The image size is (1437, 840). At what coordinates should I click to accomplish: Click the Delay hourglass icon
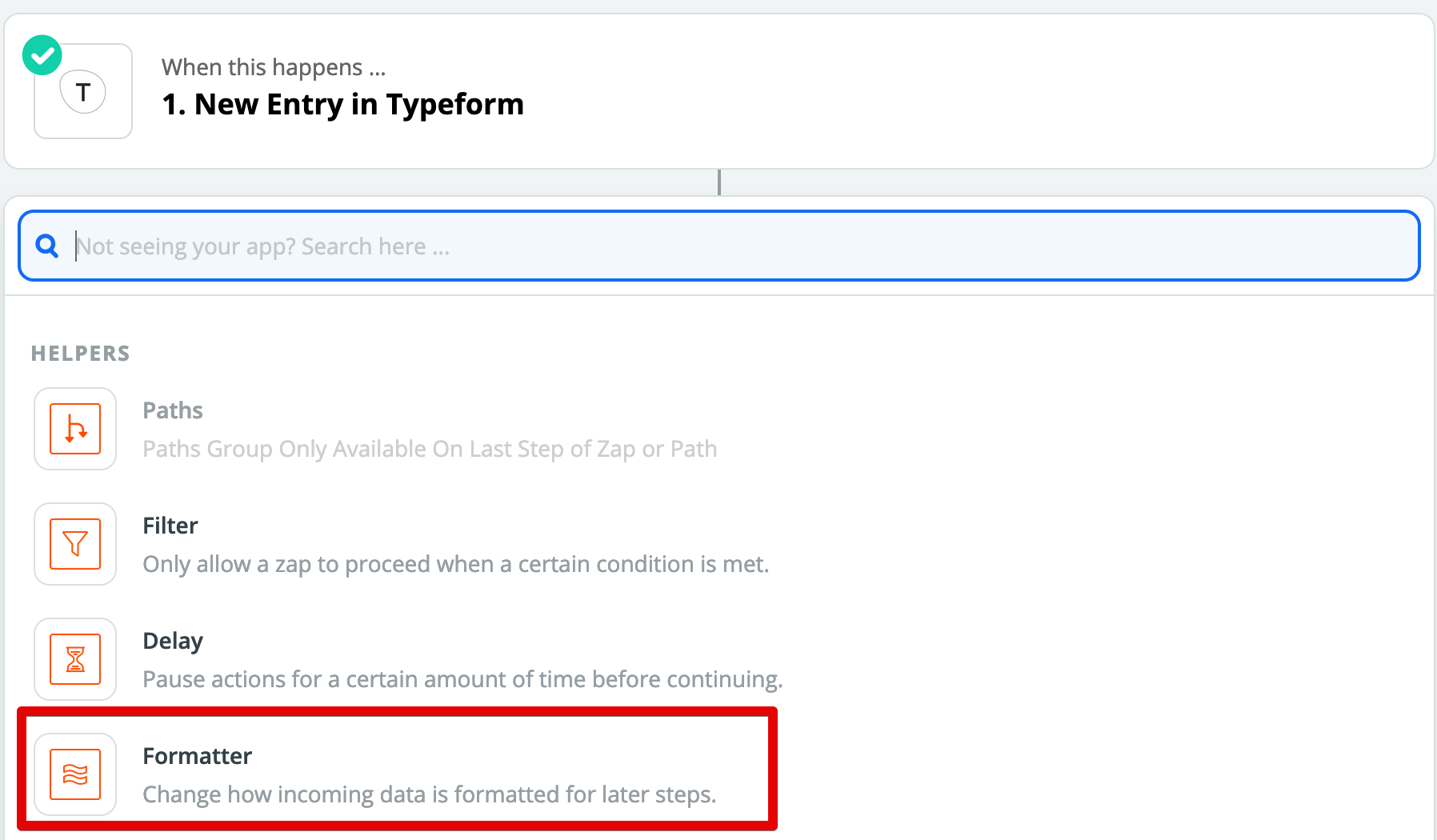tap(75, 659)
